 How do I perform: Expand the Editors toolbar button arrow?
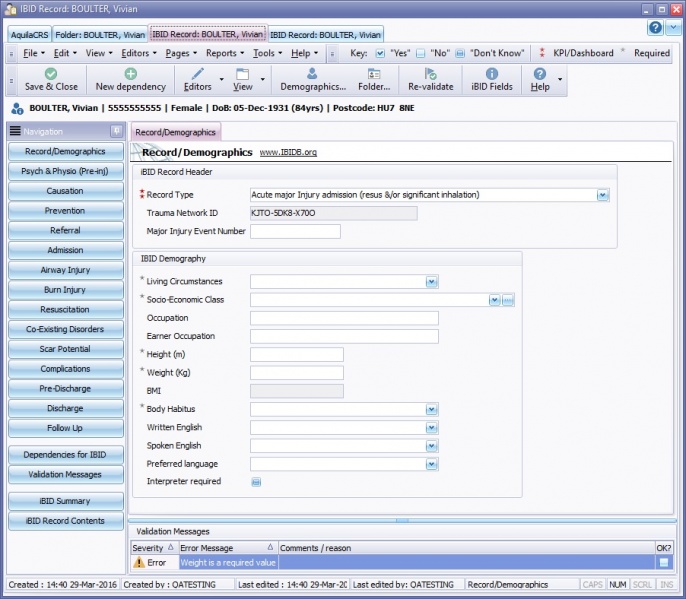[222, 80]
